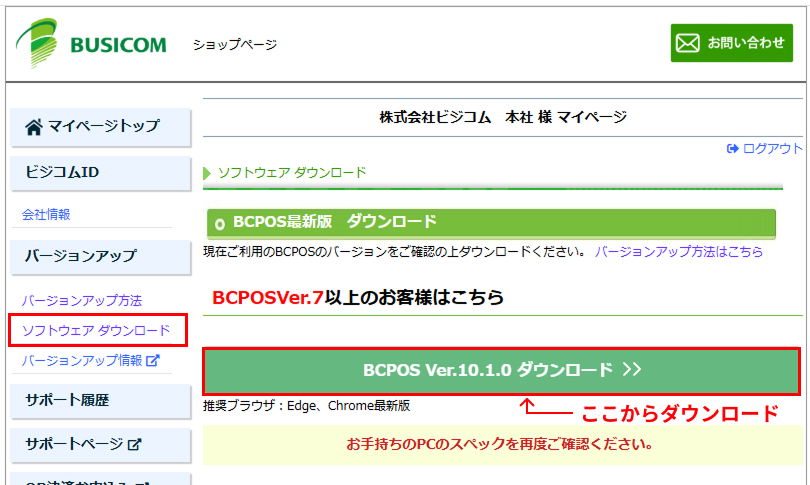This screenshot has width=810, height=485.
Task: Click the BUSICOM logo
Action: 90,44
